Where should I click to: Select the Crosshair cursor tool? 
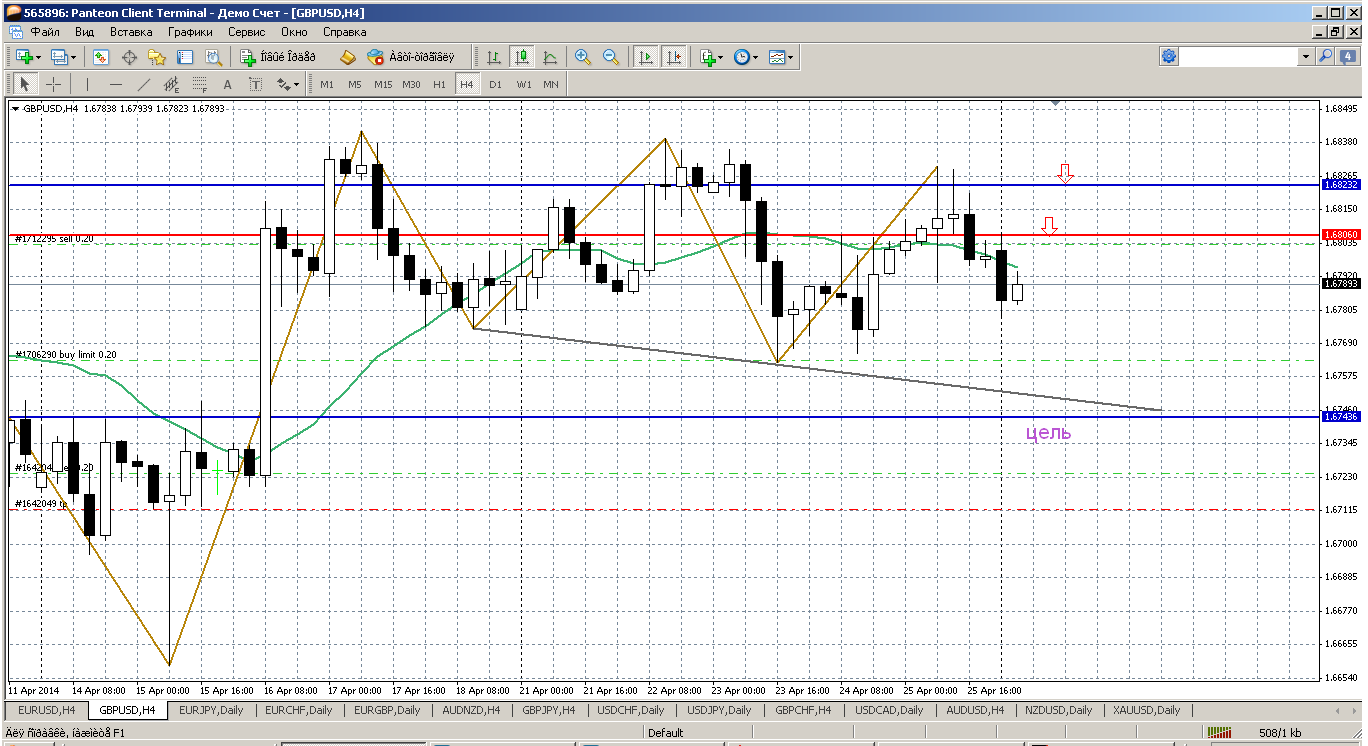[x=53, y=84]
